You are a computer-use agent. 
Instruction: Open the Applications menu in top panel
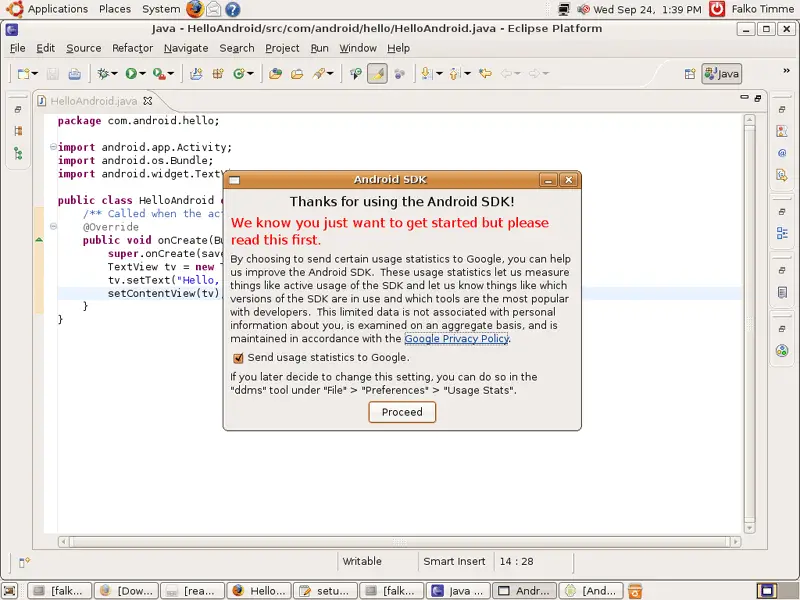click(58, 9)
